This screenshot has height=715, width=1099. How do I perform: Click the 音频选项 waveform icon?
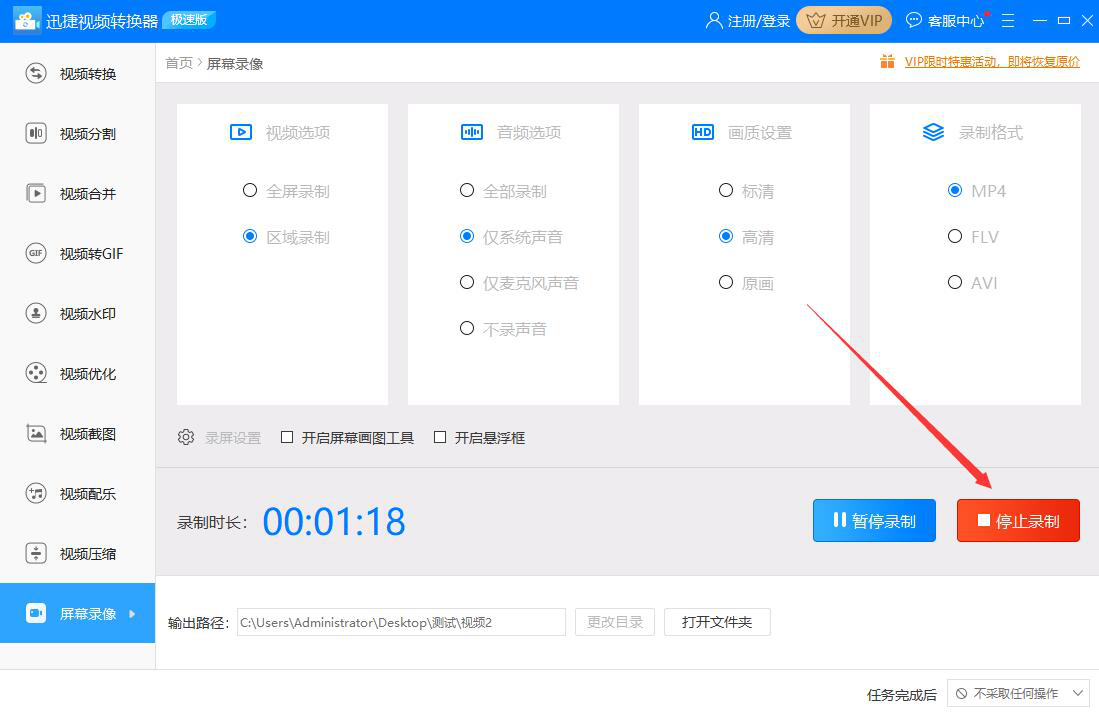(x=472, y=132)
